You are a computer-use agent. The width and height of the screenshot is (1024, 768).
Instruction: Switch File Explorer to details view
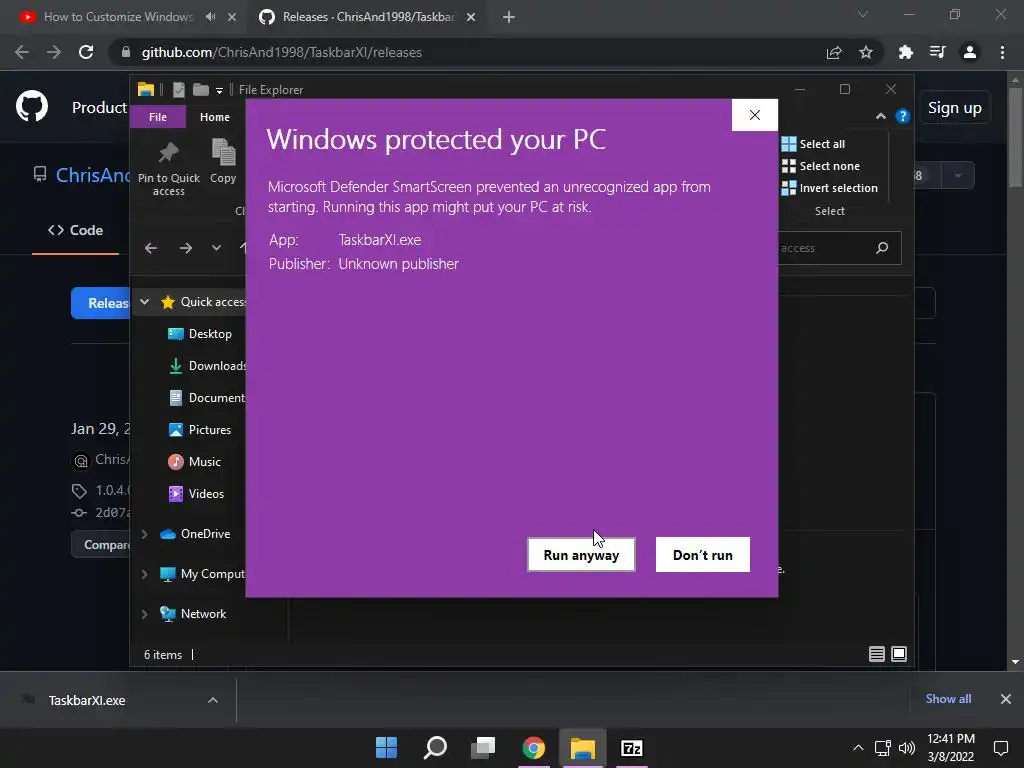pyautogui.click(x=876, y=654)
